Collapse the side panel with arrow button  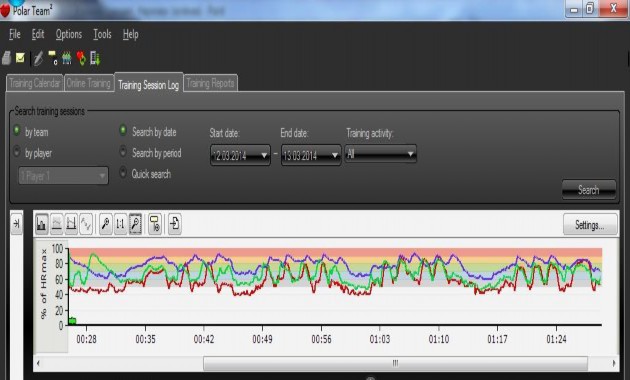16,223
